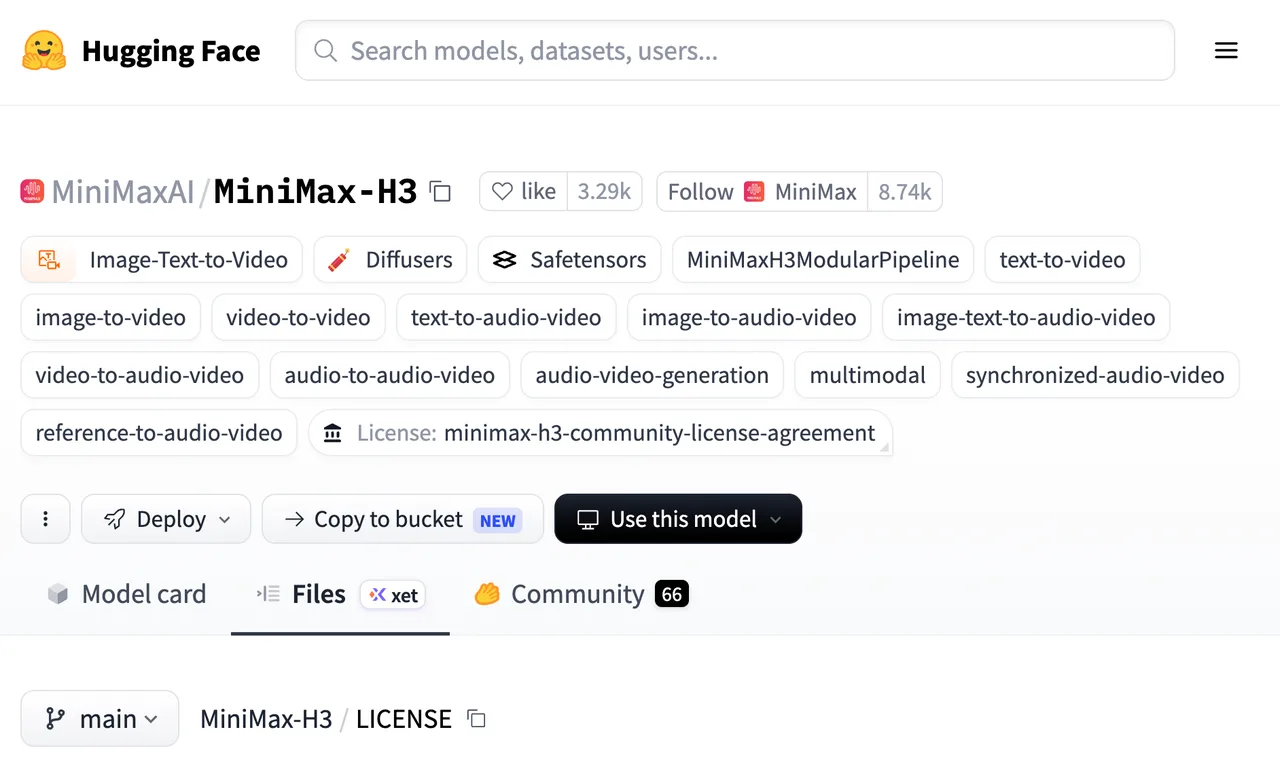Click the Community hands icon
This screenshot has height=770, width=1280.
click(487, 594)
